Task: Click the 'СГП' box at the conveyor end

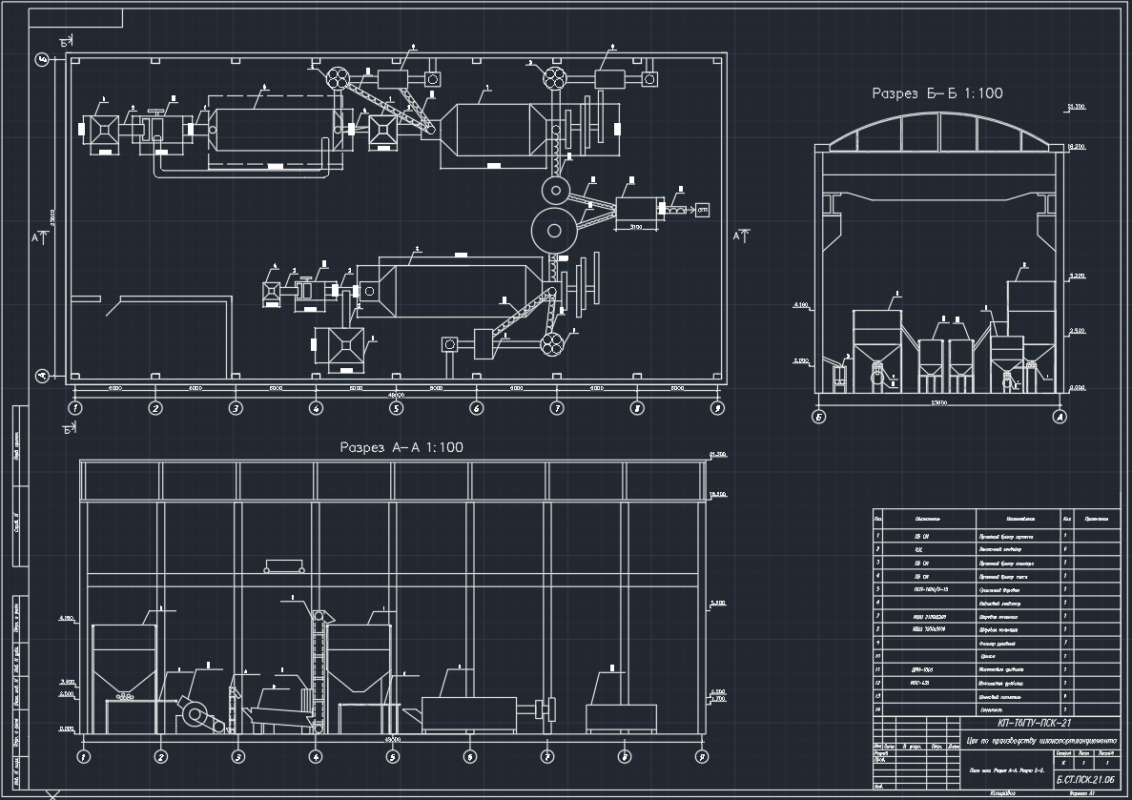Action: click(702, 210)
